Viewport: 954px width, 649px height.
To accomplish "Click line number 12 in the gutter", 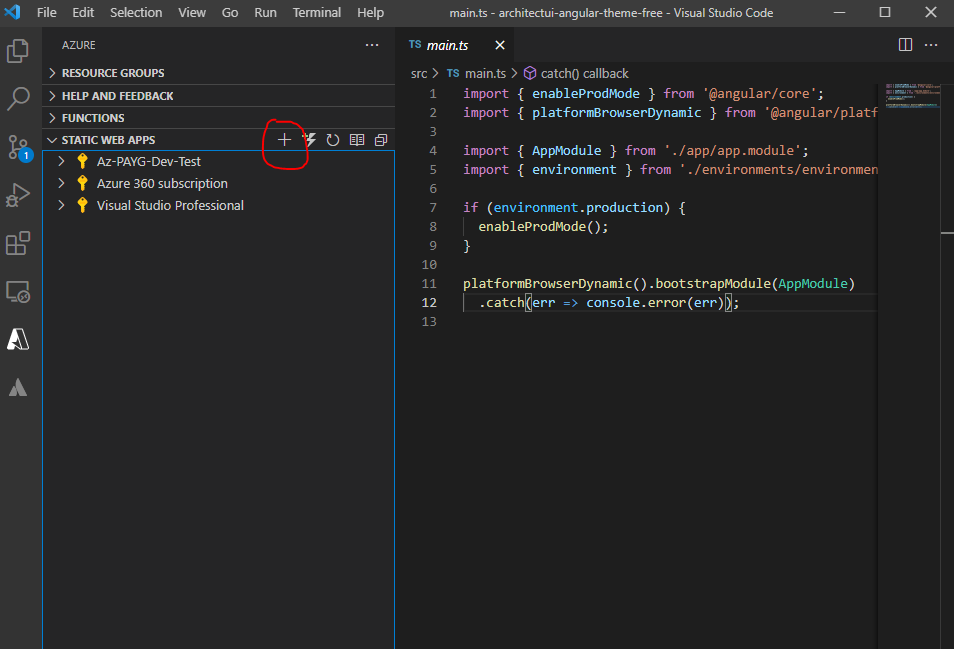I will [429, 302].
